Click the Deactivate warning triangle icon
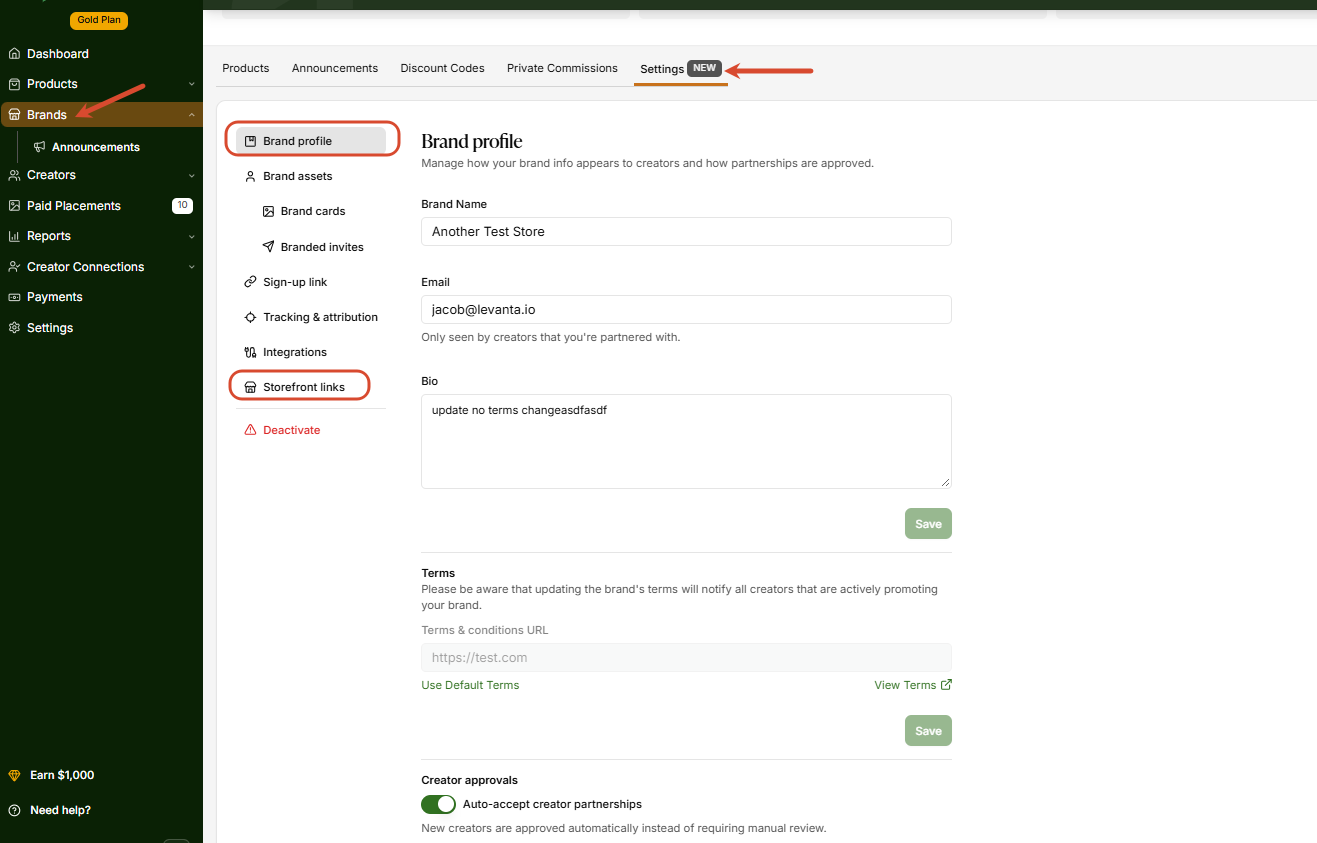The image size is (1317, 843). pyautogui.click(x=250, y=430)
